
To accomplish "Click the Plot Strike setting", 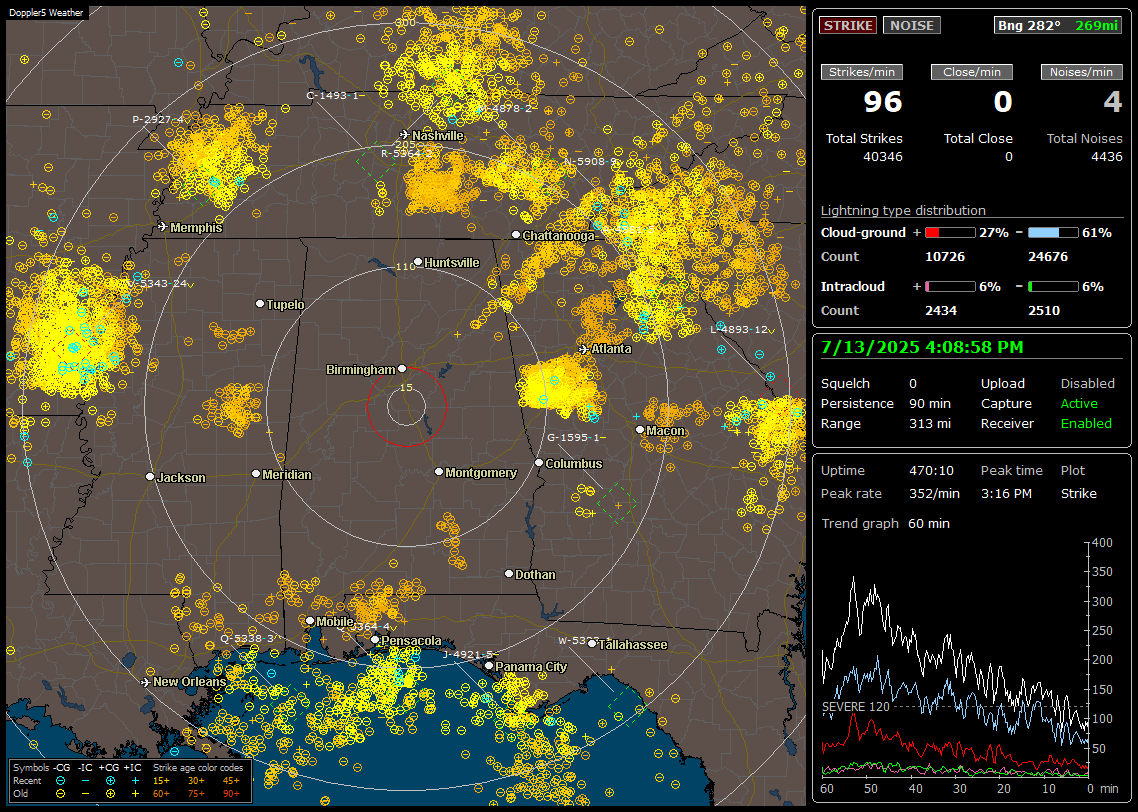I will click(1078, 493).
